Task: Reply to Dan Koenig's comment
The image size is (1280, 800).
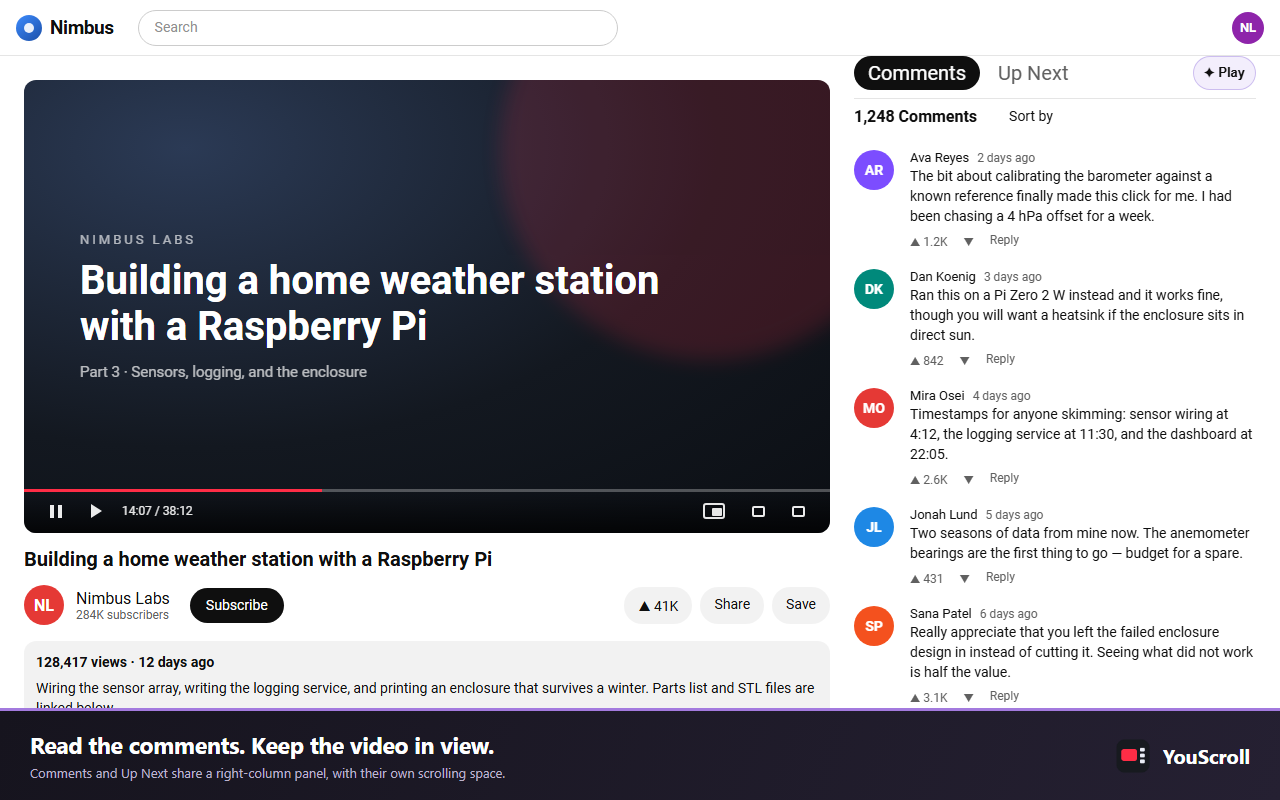Action: (1000, 359)
